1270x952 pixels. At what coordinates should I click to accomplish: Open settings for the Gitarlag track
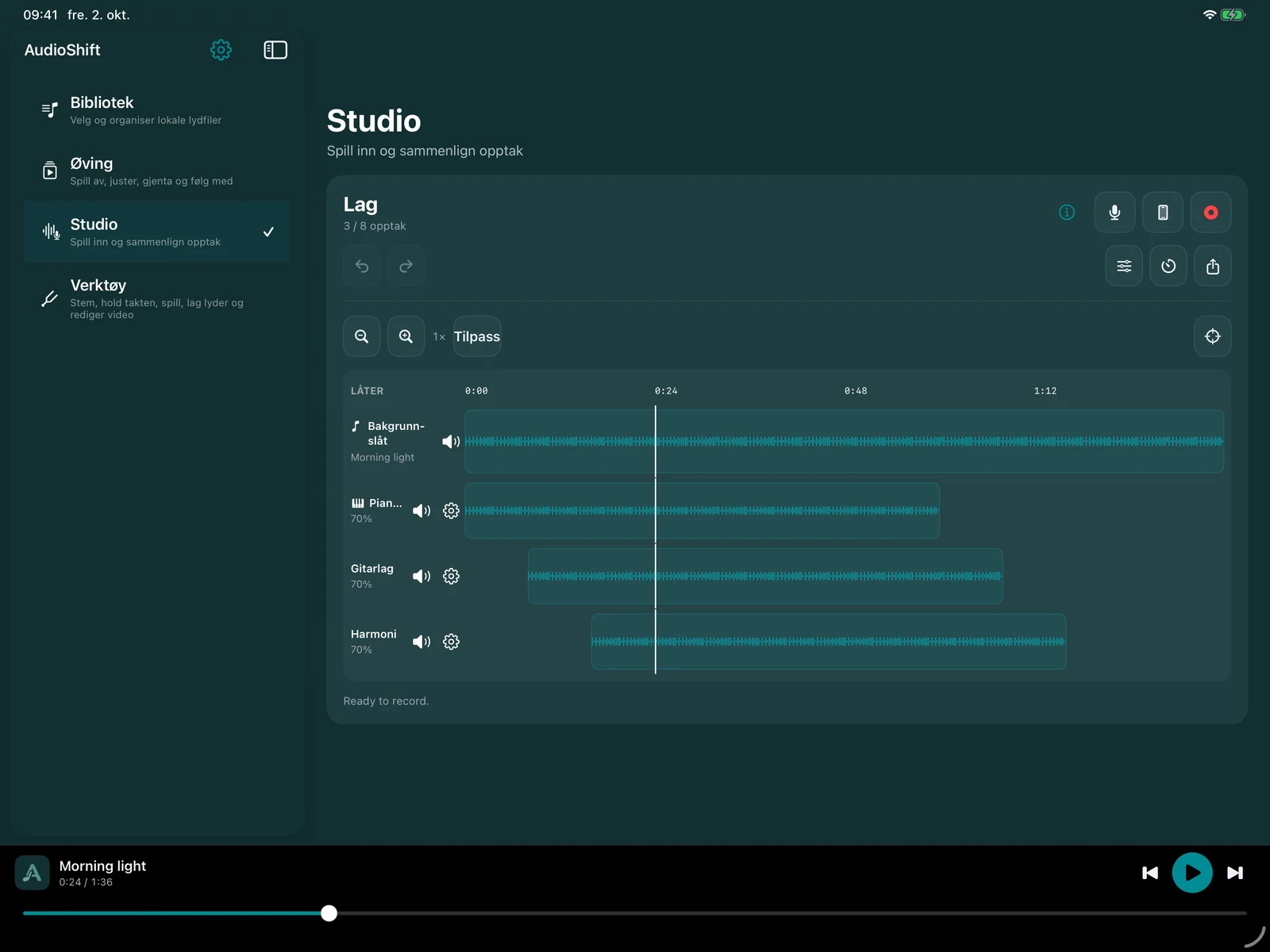tap(451, 576)
